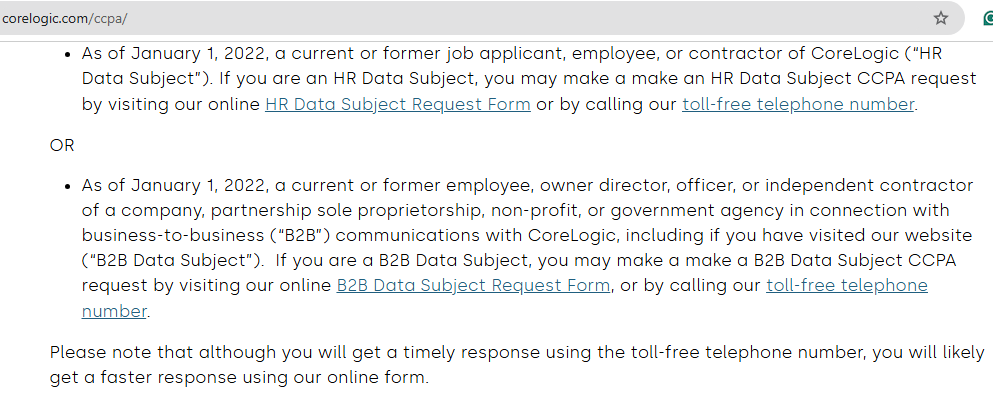Open the B2B Data Subject Request Form link
This screenshot has width=993, height=408.
[x=473, y=286]
